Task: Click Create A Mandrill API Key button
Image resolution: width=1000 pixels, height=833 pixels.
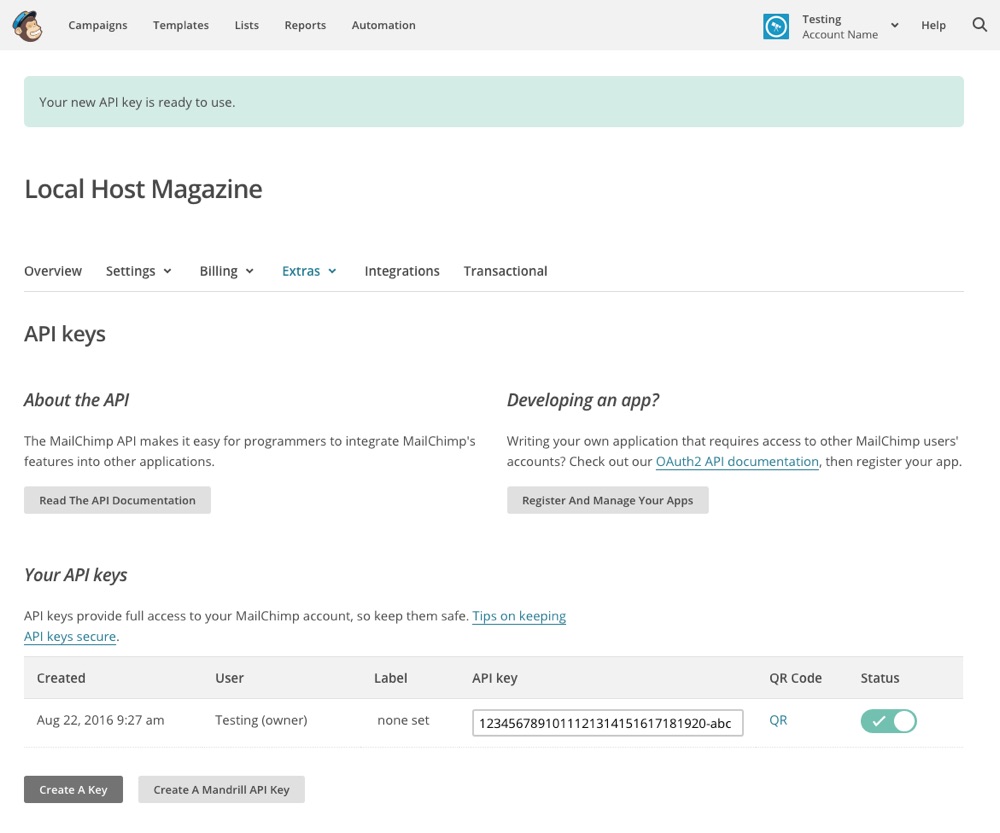Action: tap(221, 790)
